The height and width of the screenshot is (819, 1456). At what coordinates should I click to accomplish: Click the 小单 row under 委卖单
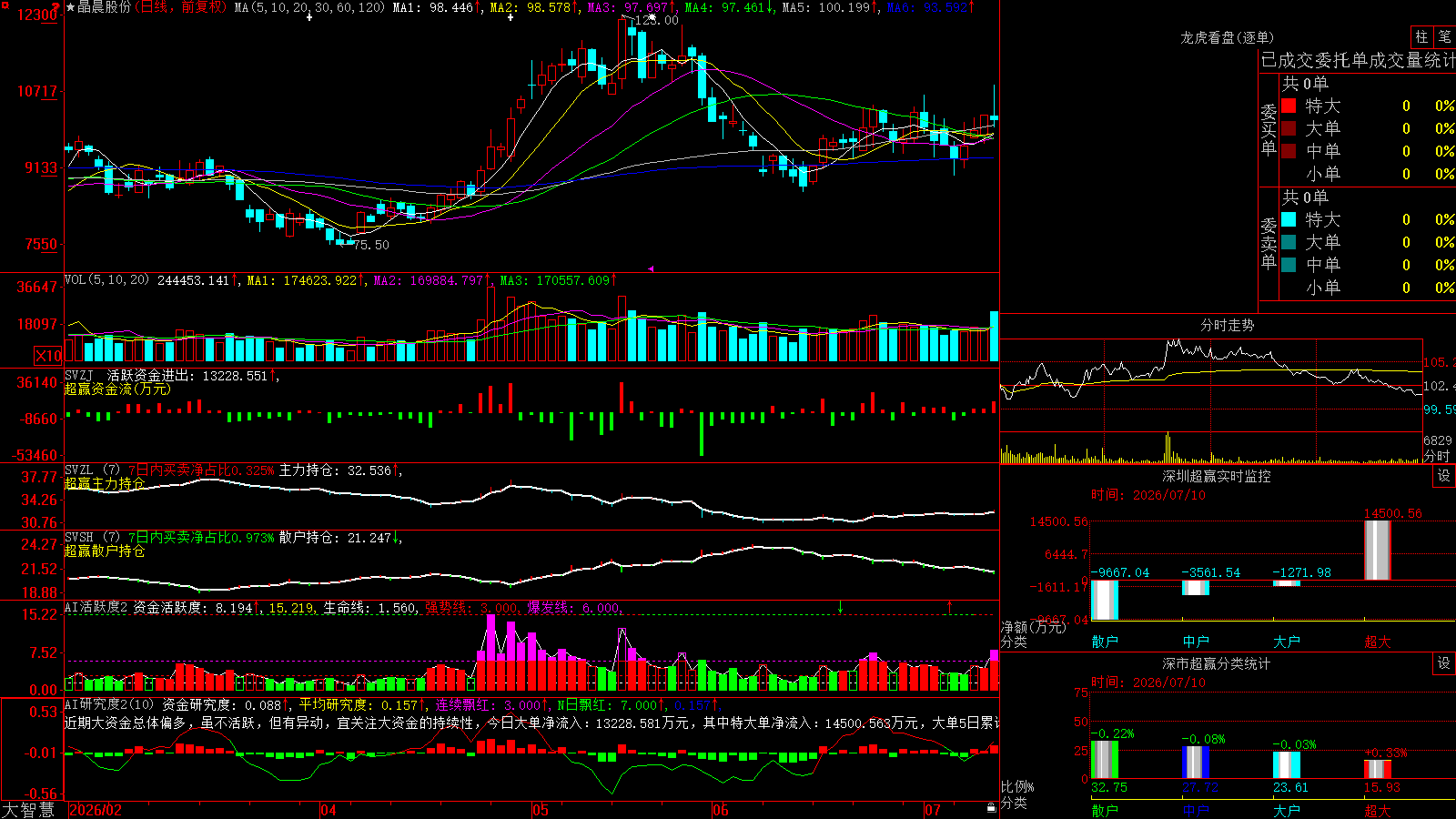click(x=1367, y=288)
